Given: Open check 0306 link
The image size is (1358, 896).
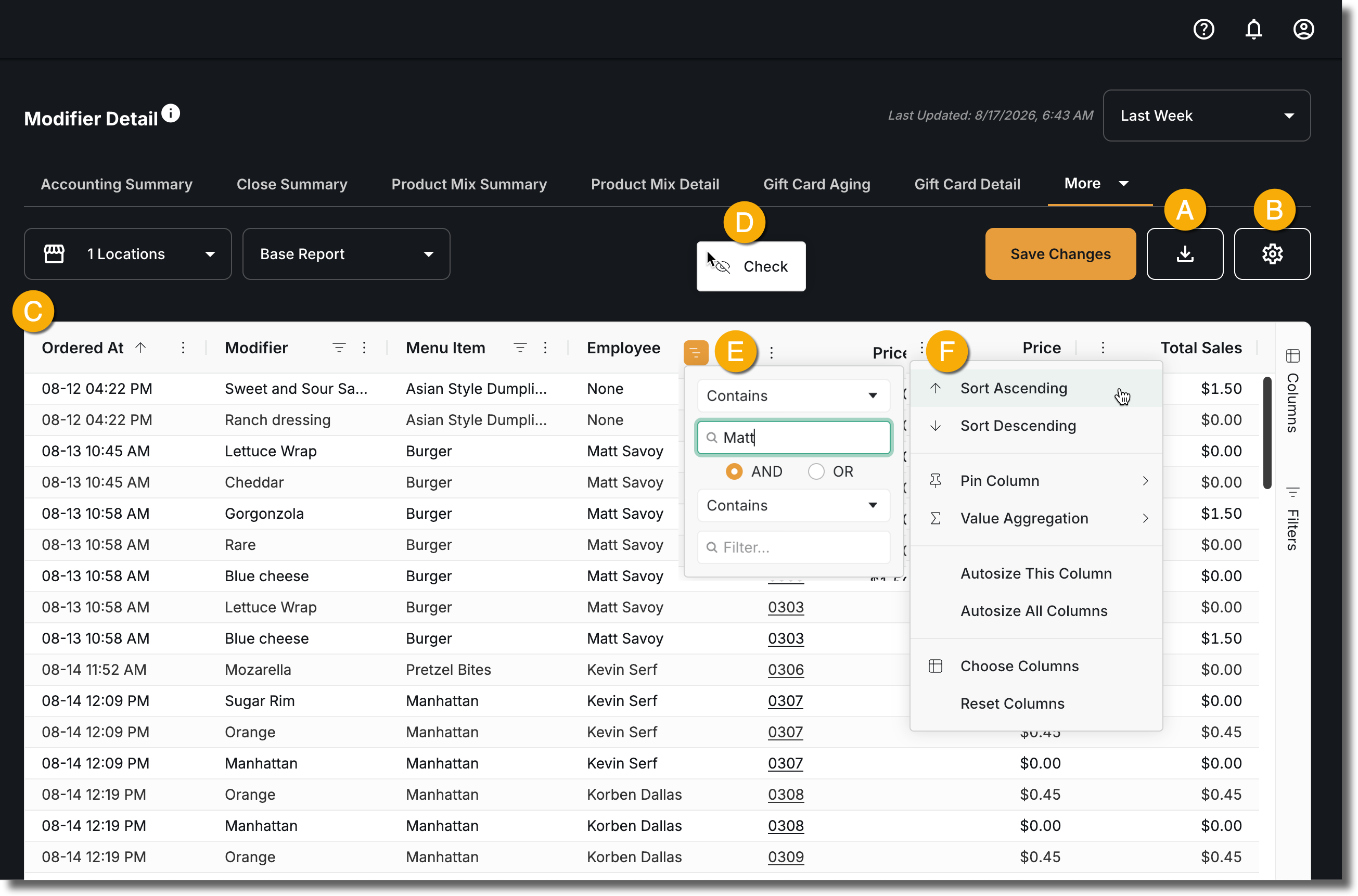Looking at the screenshot, I should click(x=786, y=669).
